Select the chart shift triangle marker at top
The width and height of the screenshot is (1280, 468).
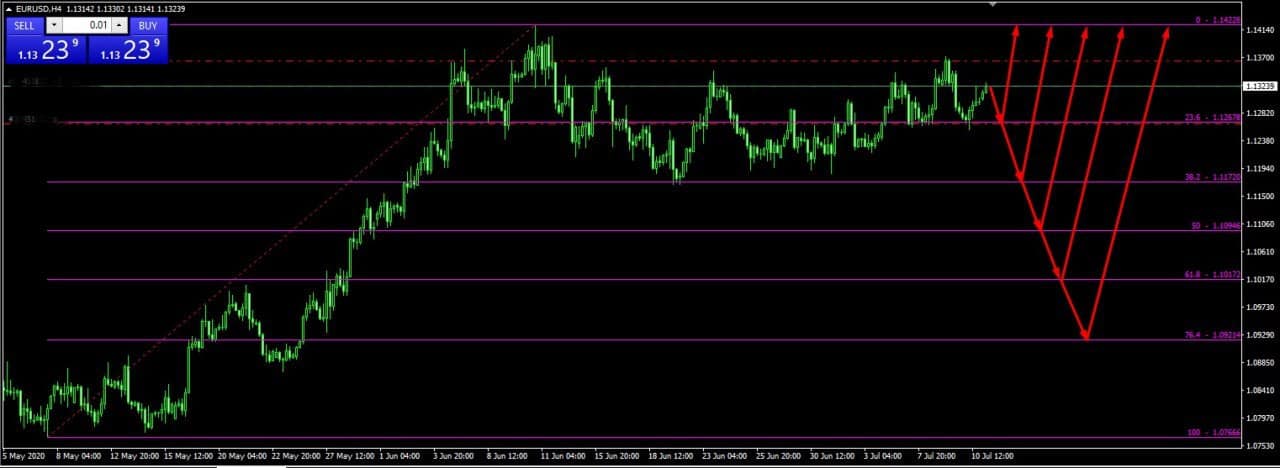pos(992,5)
